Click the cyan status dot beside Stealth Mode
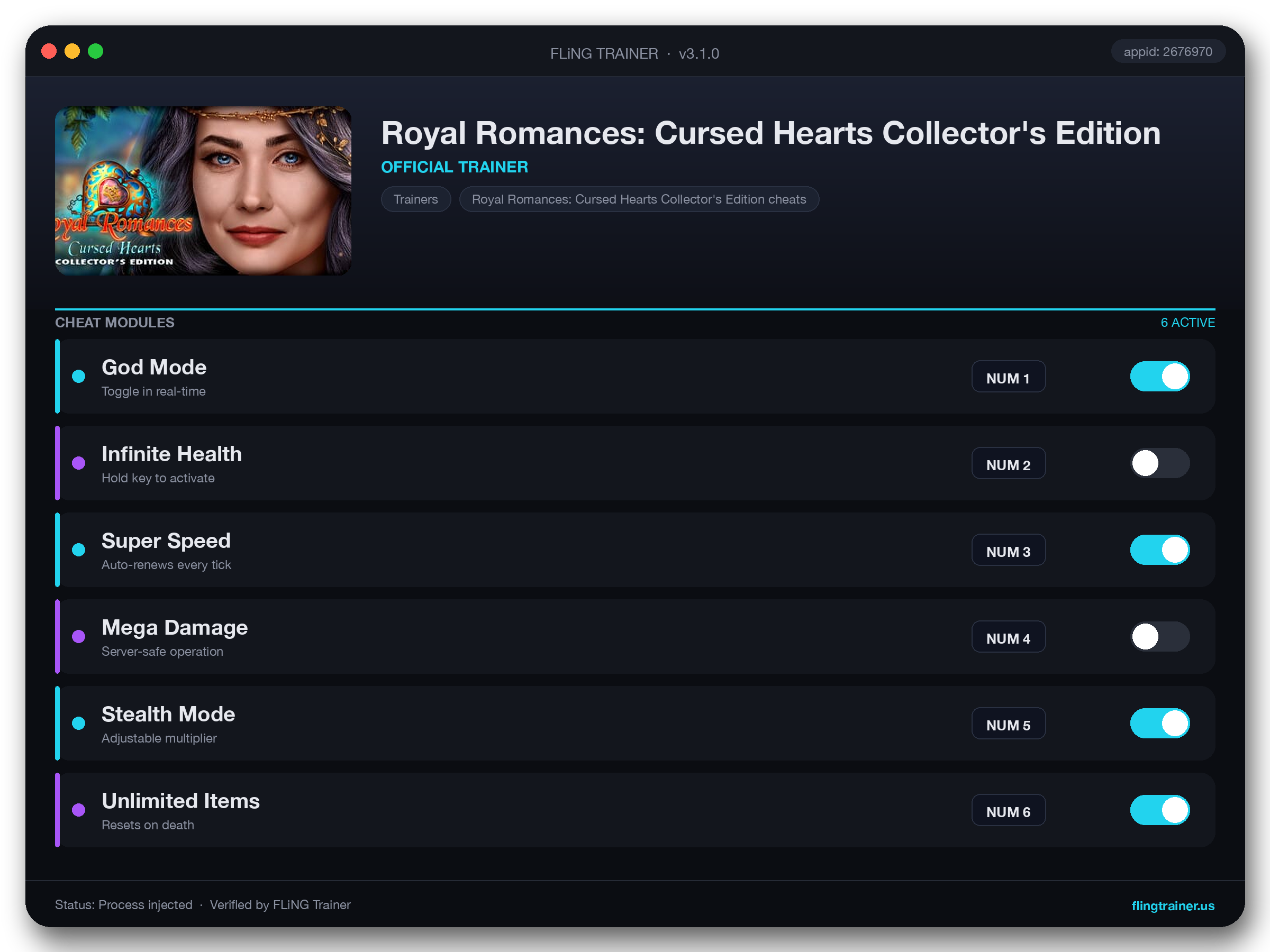The height and width of the screenshot is (952, 1270). pyautogui.click(x=79, y=723)
